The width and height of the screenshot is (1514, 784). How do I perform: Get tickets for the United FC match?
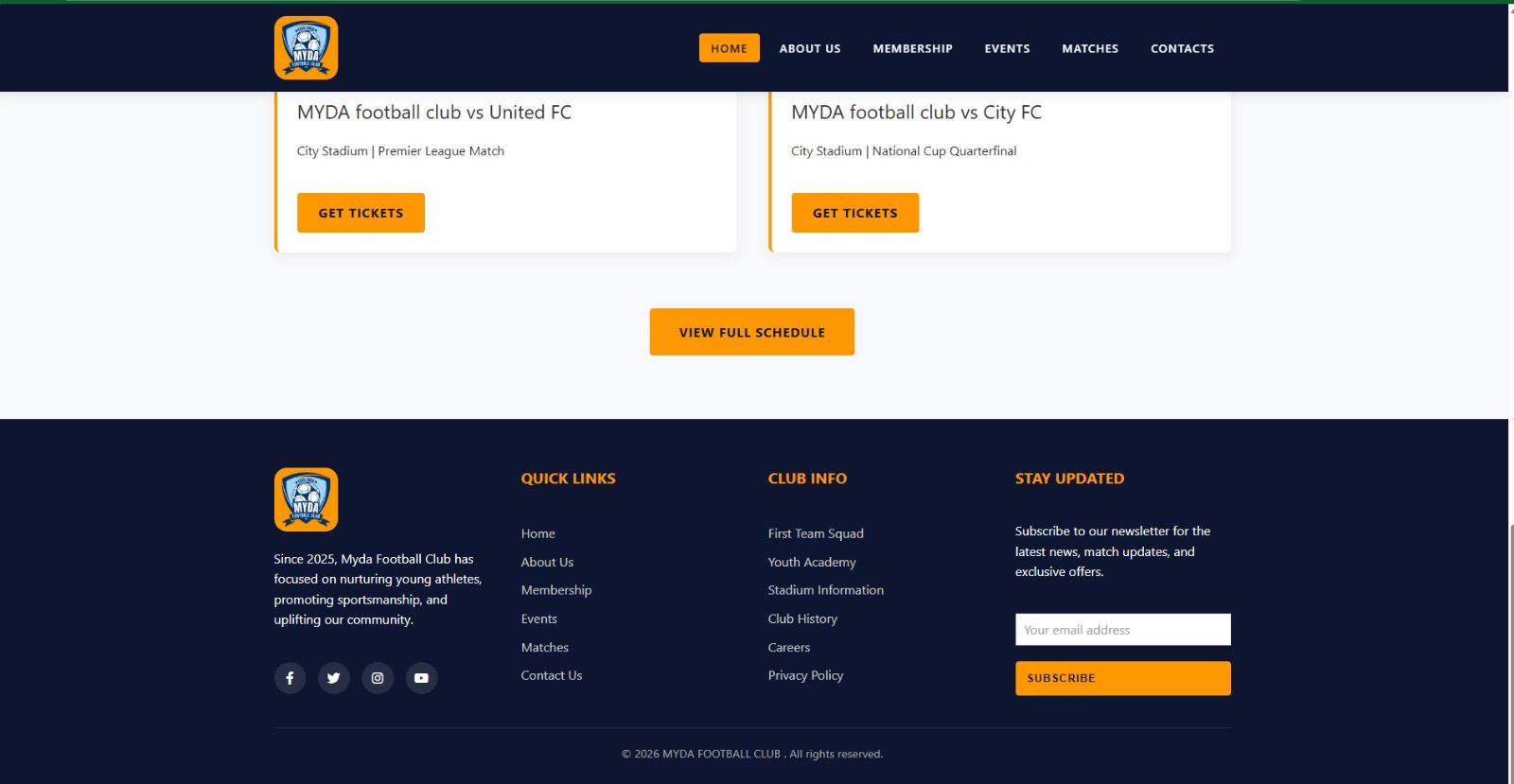(x=361, y=213)
